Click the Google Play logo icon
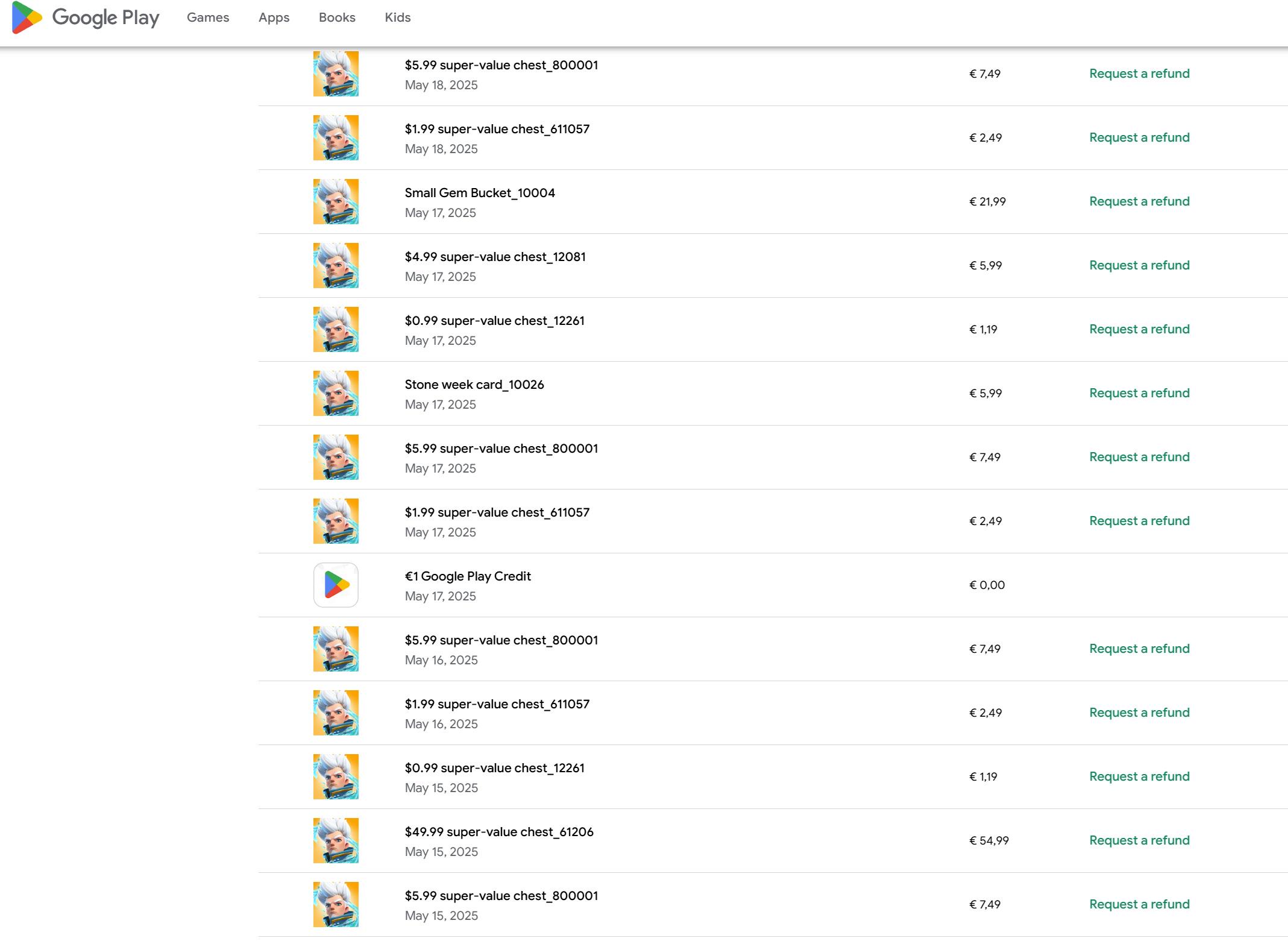 coord(27,17)
